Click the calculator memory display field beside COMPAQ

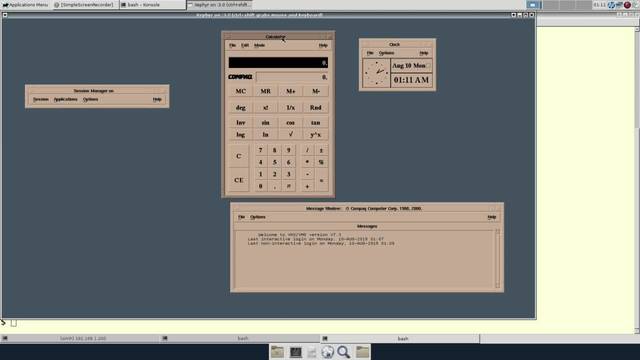pyautogui.click(x=292, y=77)
